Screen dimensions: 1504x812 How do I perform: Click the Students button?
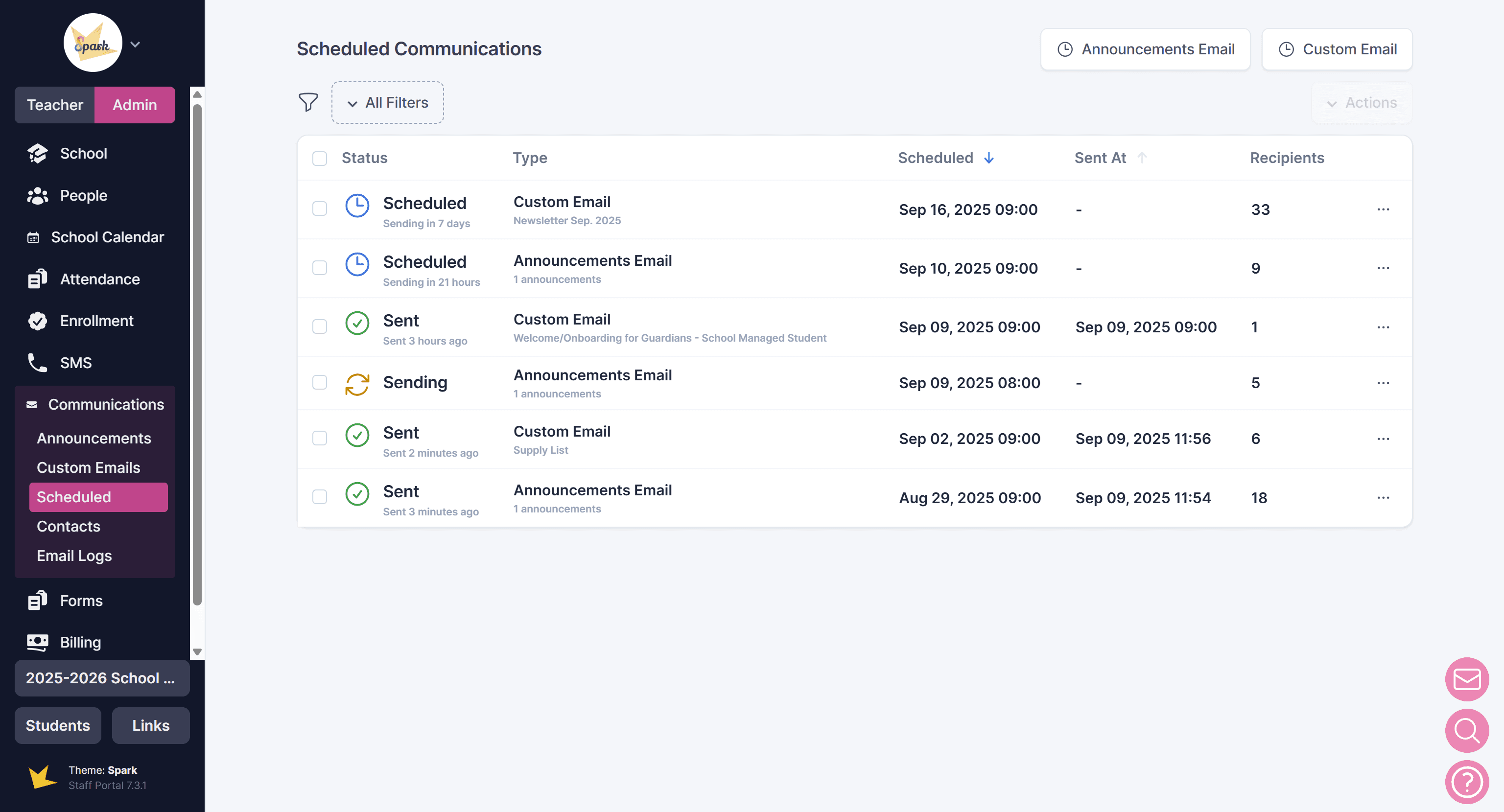tap(58, 725)
